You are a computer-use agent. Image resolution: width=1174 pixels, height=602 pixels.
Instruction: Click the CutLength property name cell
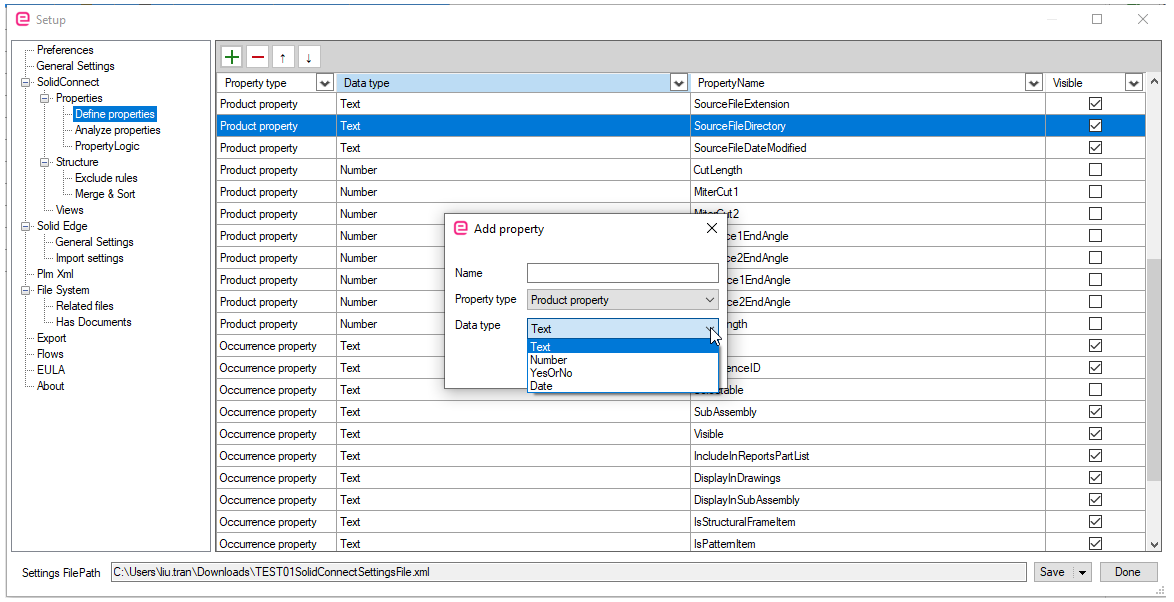pyautogui.click(x=868, y=170)
